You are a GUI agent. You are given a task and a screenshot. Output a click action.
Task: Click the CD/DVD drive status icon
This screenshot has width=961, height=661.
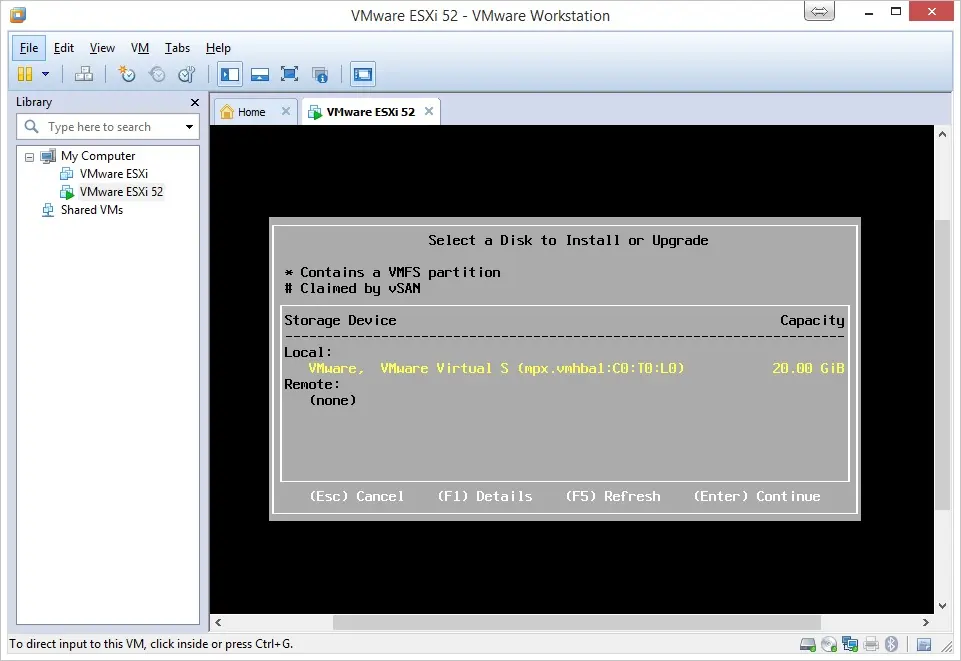click(829, 644)
